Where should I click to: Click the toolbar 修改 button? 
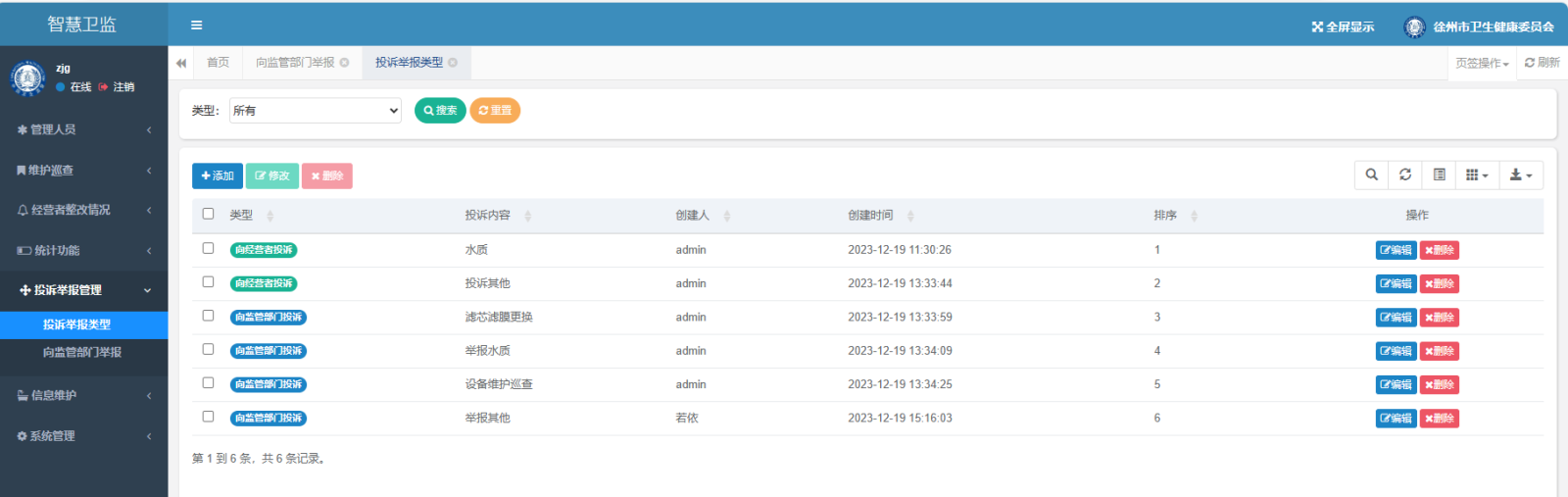tap(272, 175)
